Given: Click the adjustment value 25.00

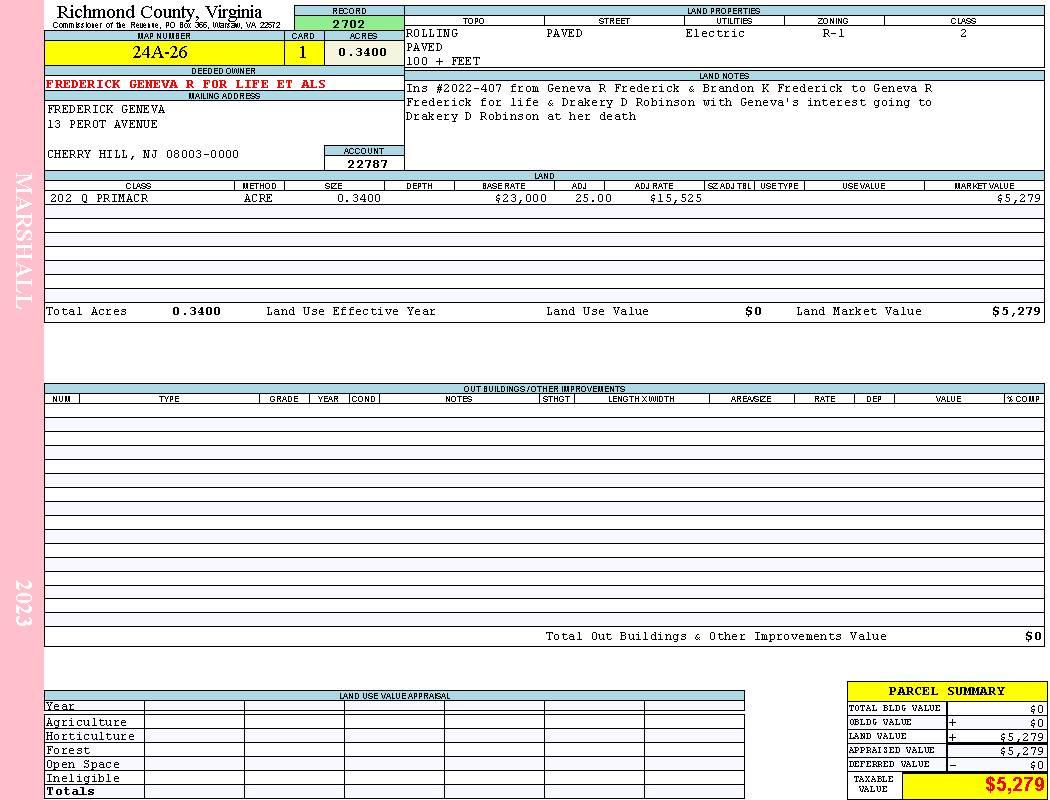Looking at the screenshot, I should 593,198.
